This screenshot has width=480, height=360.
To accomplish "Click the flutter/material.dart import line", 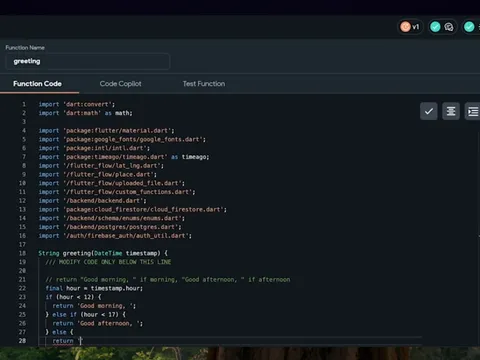I will click(106, 131).
